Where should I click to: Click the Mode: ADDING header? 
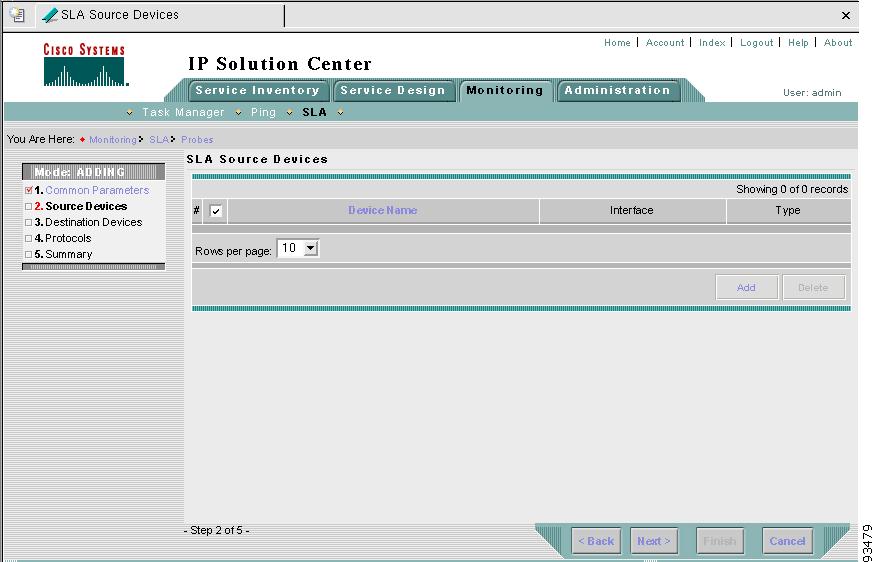tap(93, 172)
